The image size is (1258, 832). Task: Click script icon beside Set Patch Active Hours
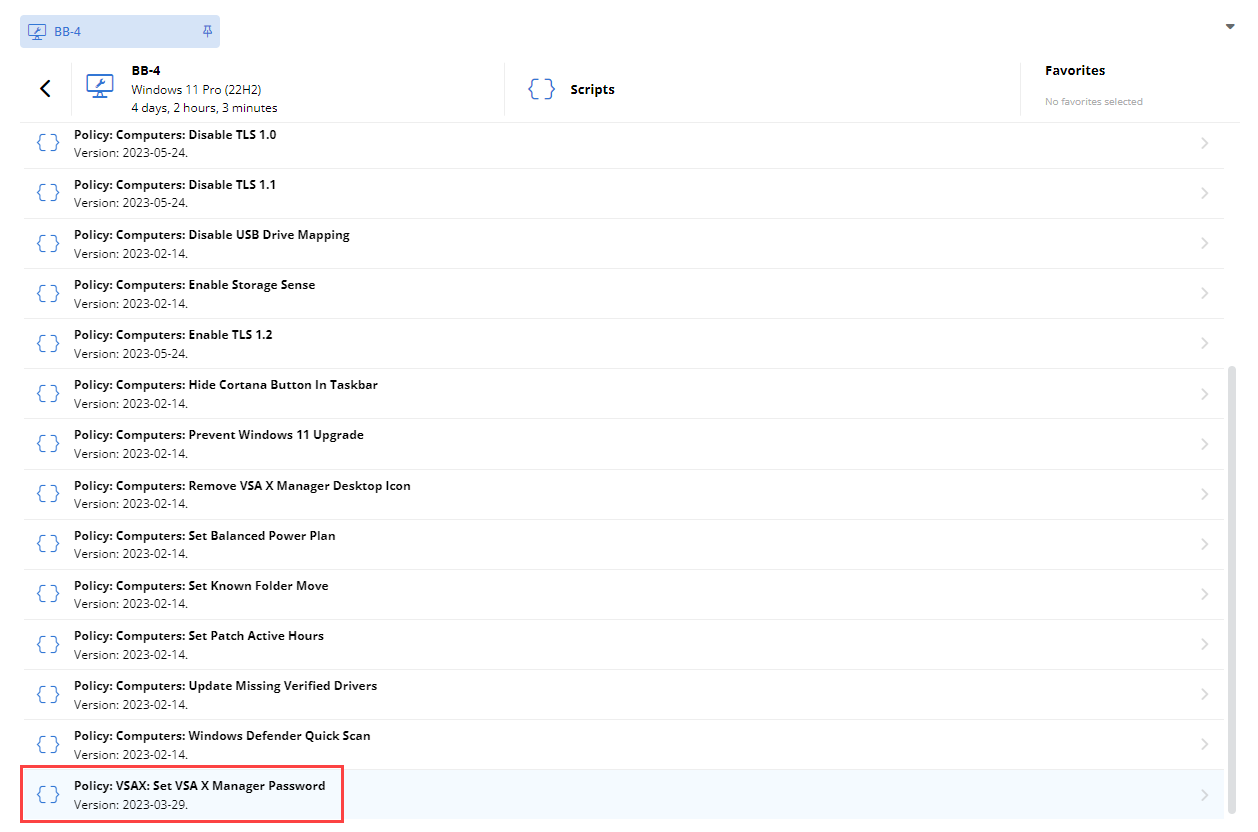pyautogui.click(x=48, y=643)
